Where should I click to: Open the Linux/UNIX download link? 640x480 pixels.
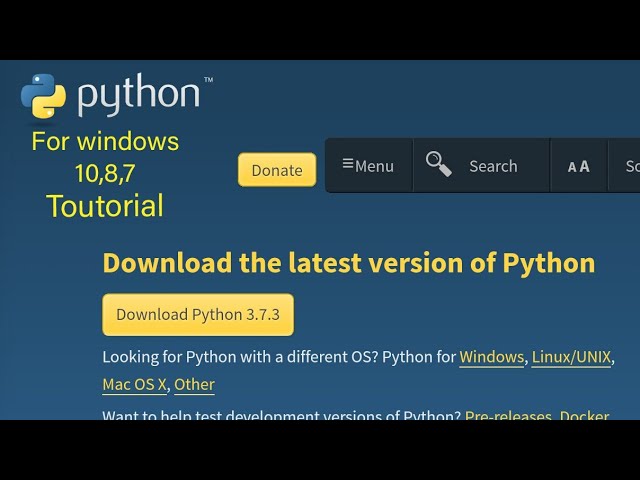click(x=571, y=357)
